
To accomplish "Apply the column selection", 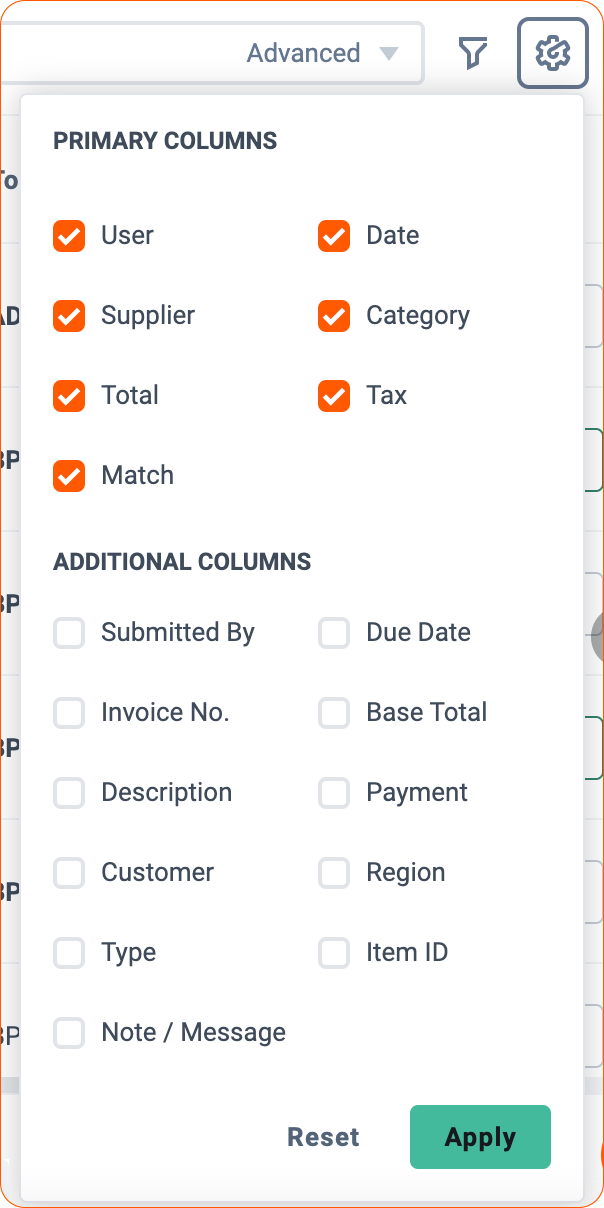I will [480, 1137].
